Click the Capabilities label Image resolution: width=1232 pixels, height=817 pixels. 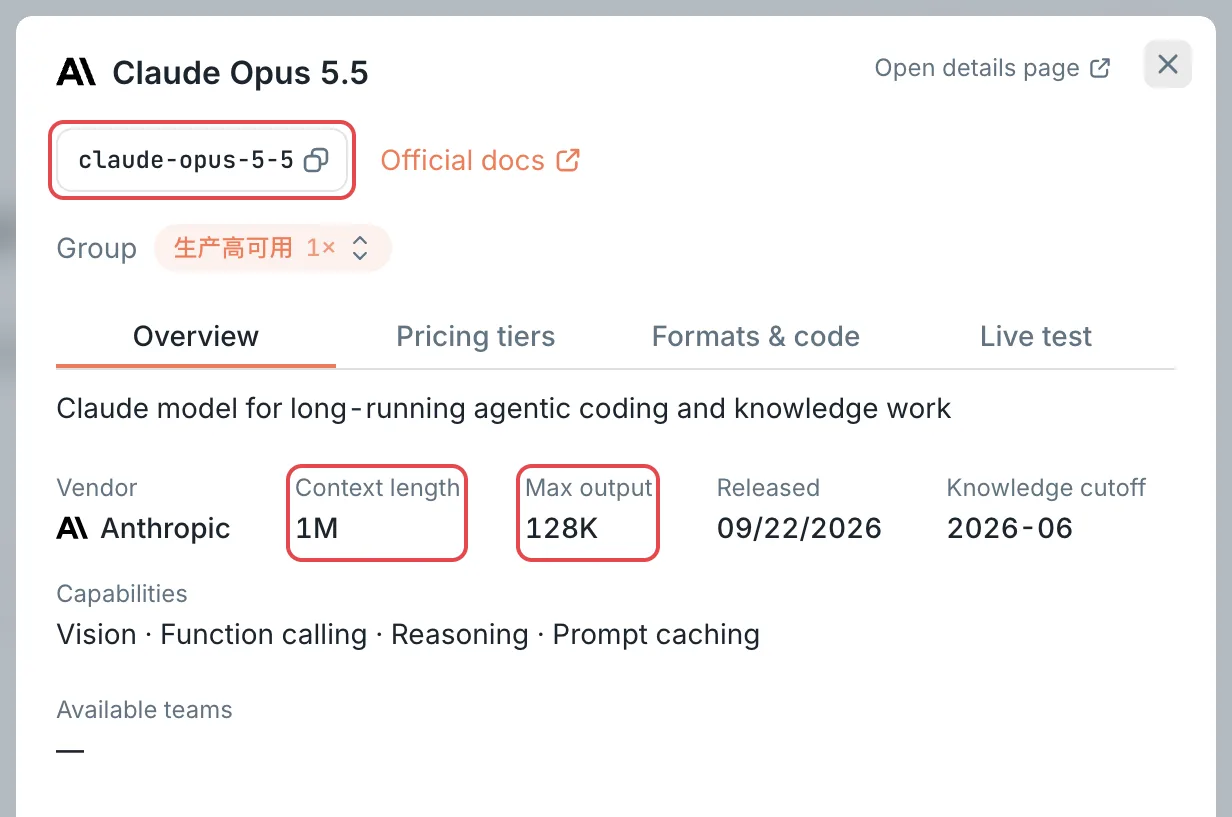(x=122, y=594)
